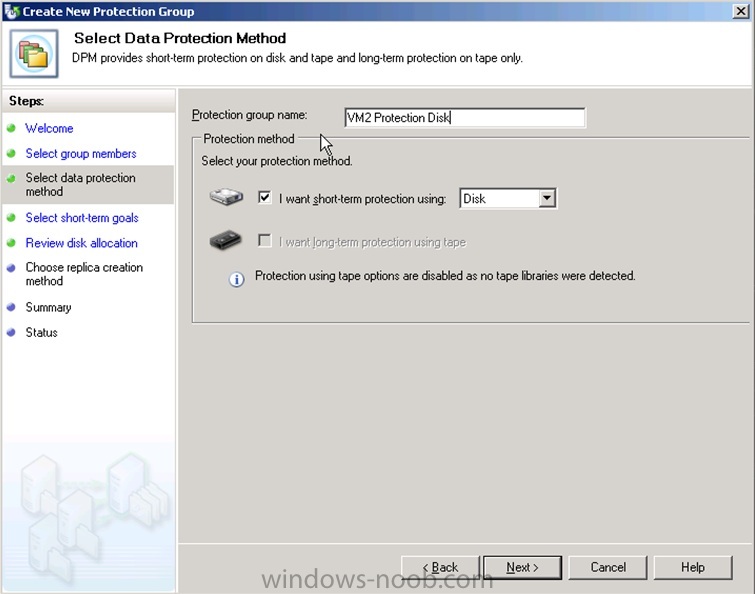The width and height of the screenshot is (755, 594).
Task: Click the DPM icon in the title bar
Action: (12, 11)
